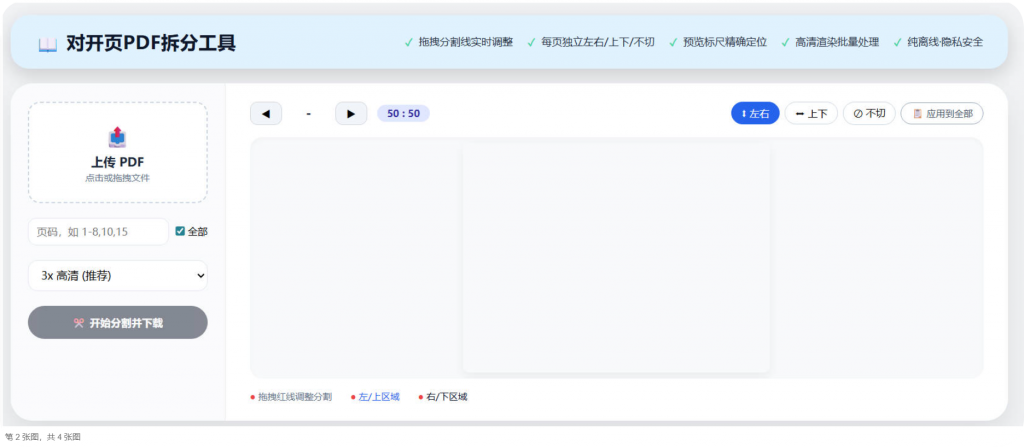Select 上下 split mode
This screenshot has height=447, width=1024.
tap(811, 114)
